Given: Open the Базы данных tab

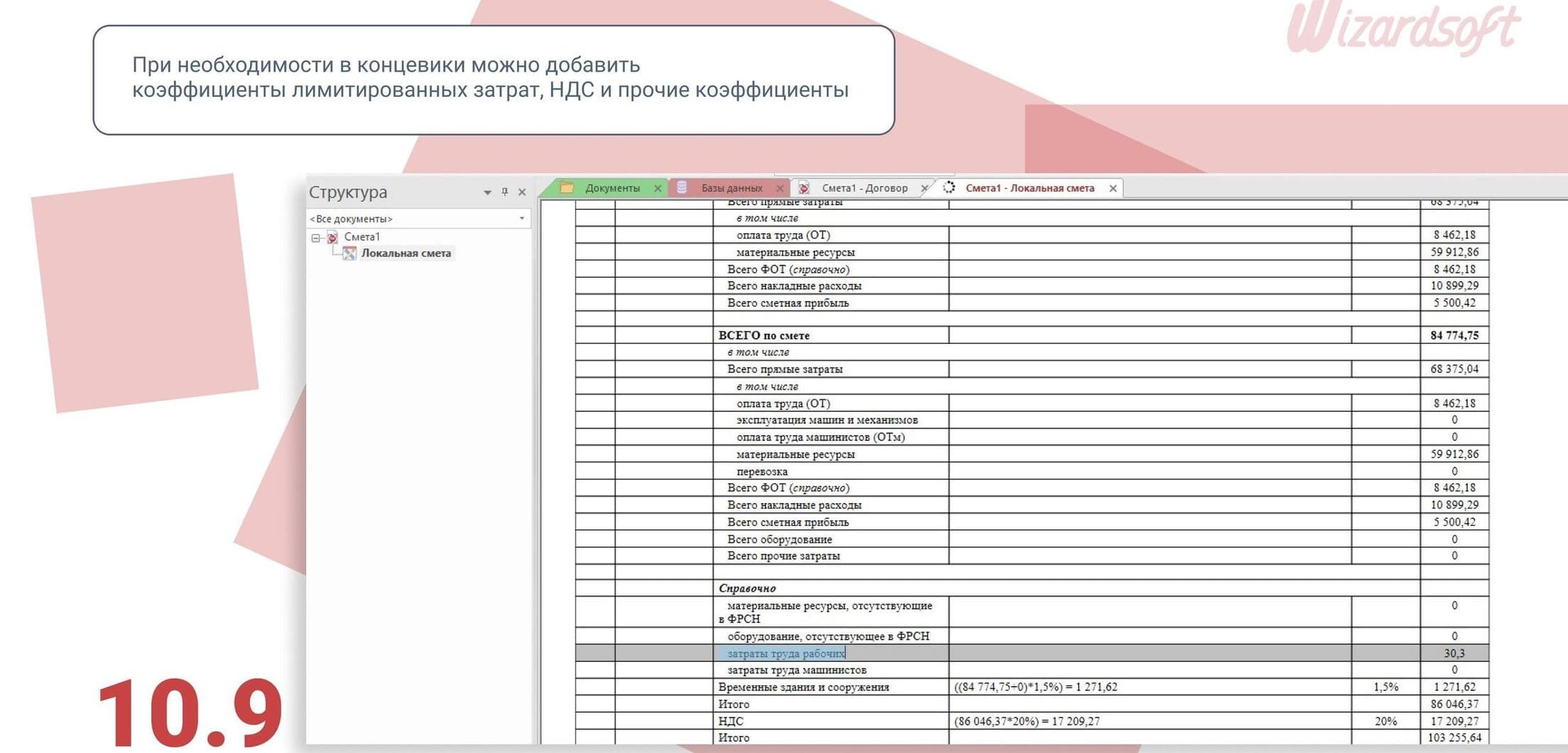Looking at the screenshot, I should coord(731,188).
